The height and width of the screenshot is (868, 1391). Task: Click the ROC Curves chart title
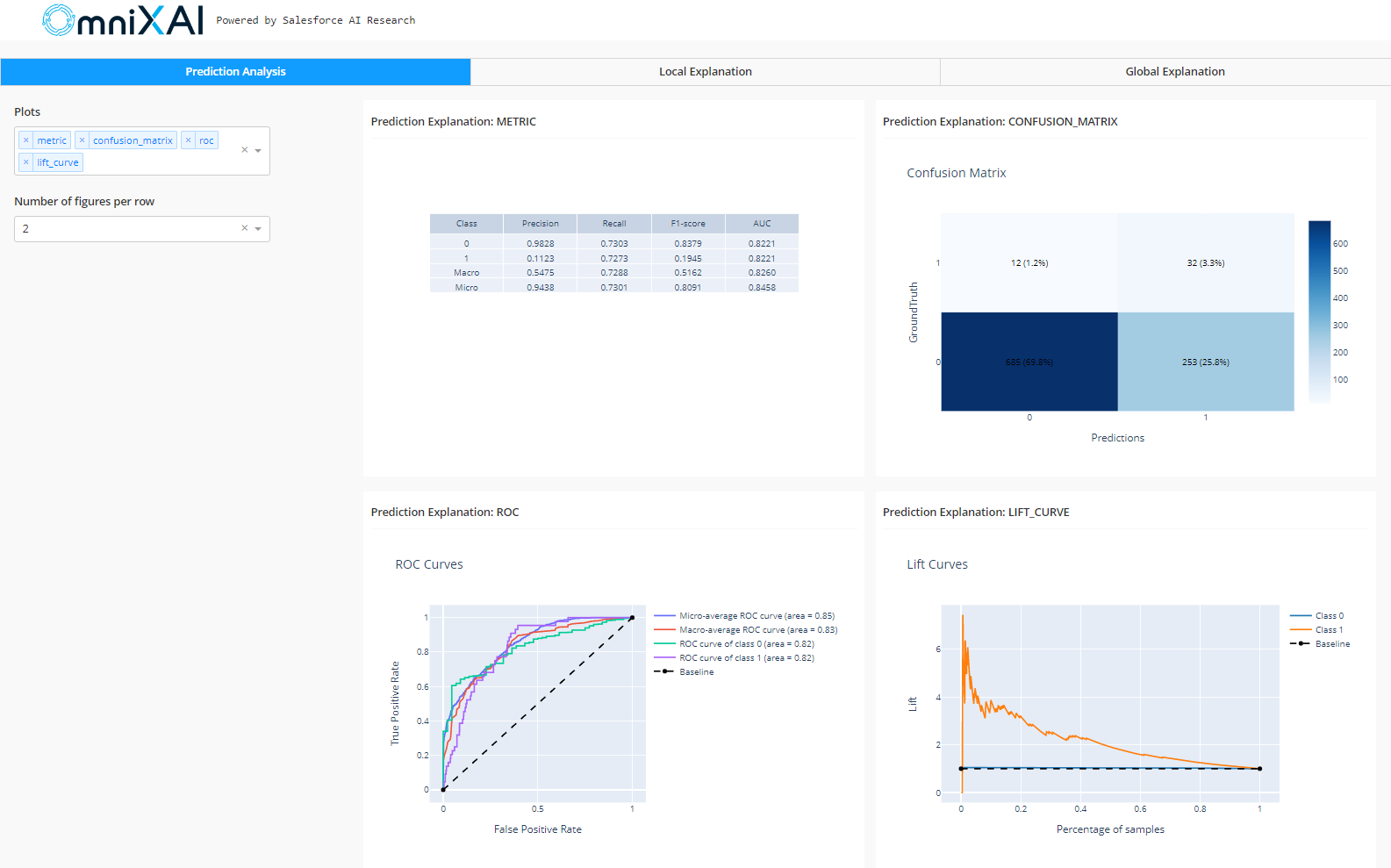[429, 564]
